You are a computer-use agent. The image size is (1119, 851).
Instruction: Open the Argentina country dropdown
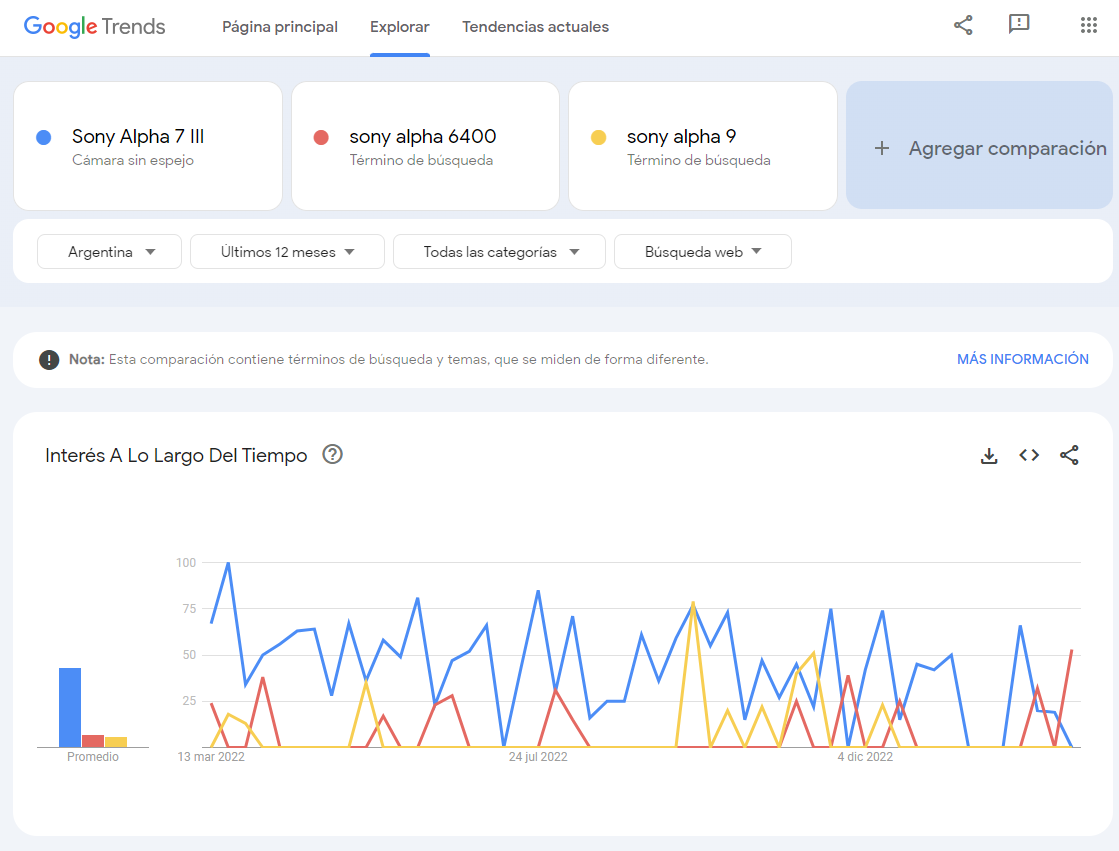point(109,251)
